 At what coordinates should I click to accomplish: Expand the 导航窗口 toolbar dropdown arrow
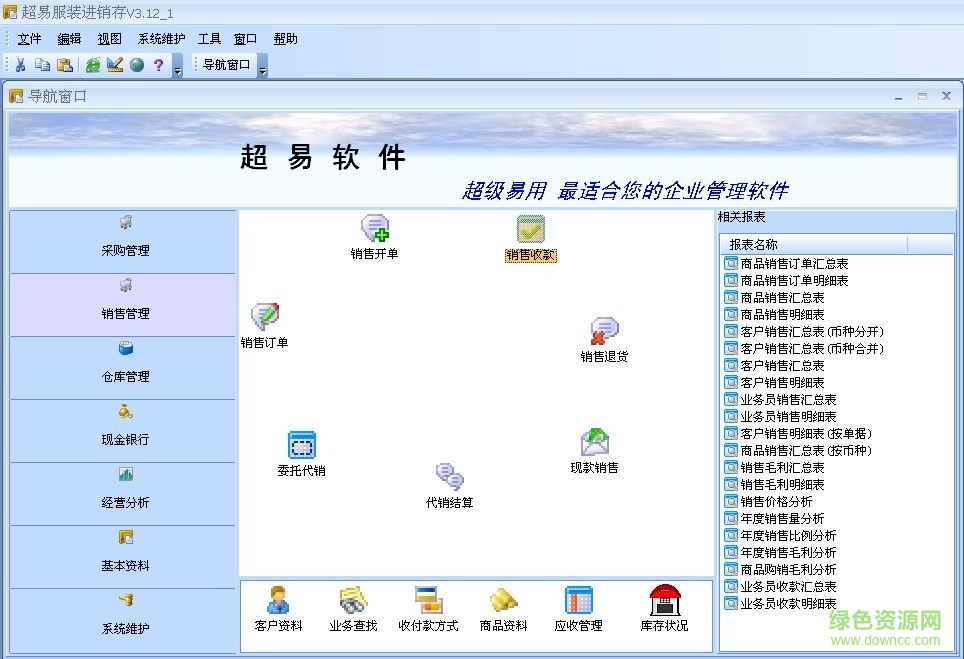coord(262,70)
